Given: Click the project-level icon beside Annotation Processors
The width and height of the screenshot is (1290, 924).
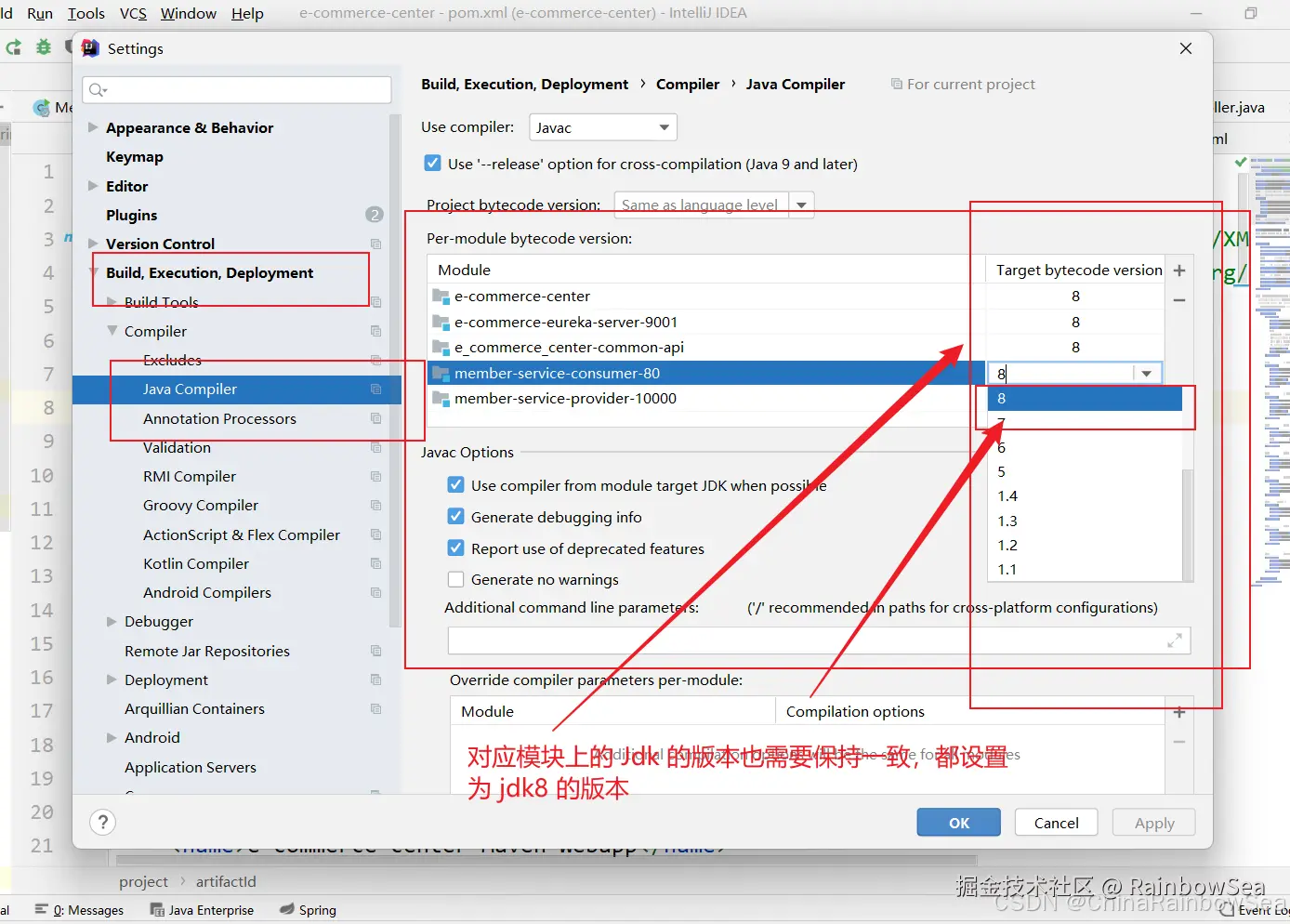Looking at the screenshot, I should pos(376,418).
